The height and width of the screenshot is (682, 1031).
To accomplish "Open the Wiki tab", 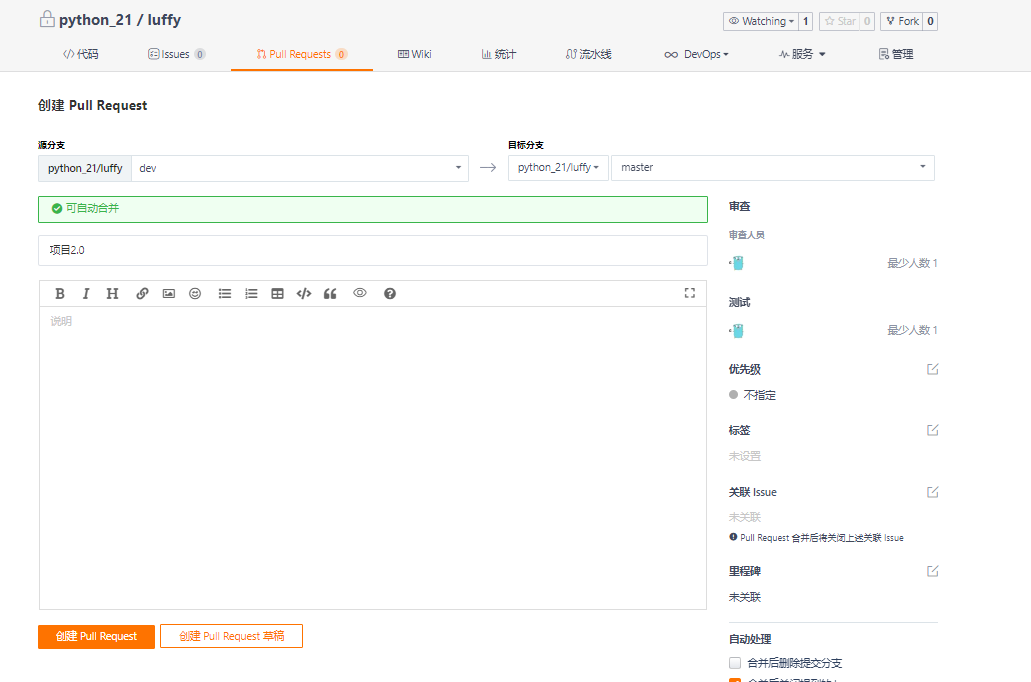I will coord(414,54).
